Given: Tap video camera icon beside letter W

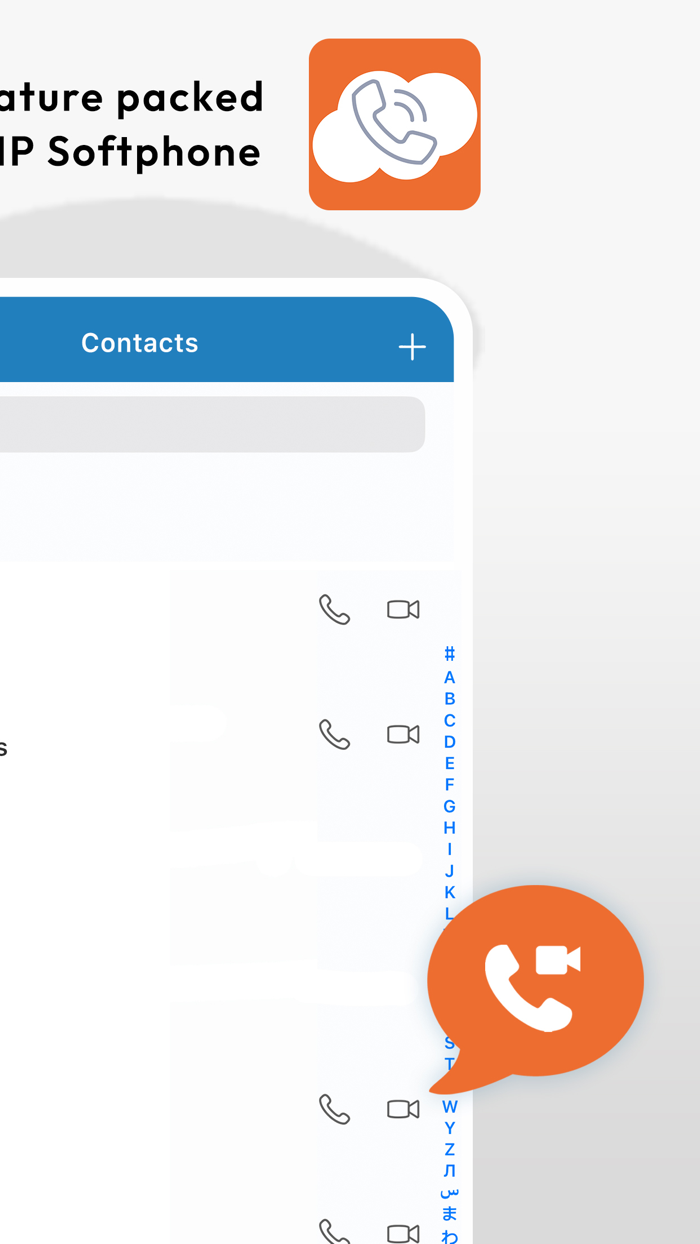Looking at the screenshot, I should click(403, 1108).
